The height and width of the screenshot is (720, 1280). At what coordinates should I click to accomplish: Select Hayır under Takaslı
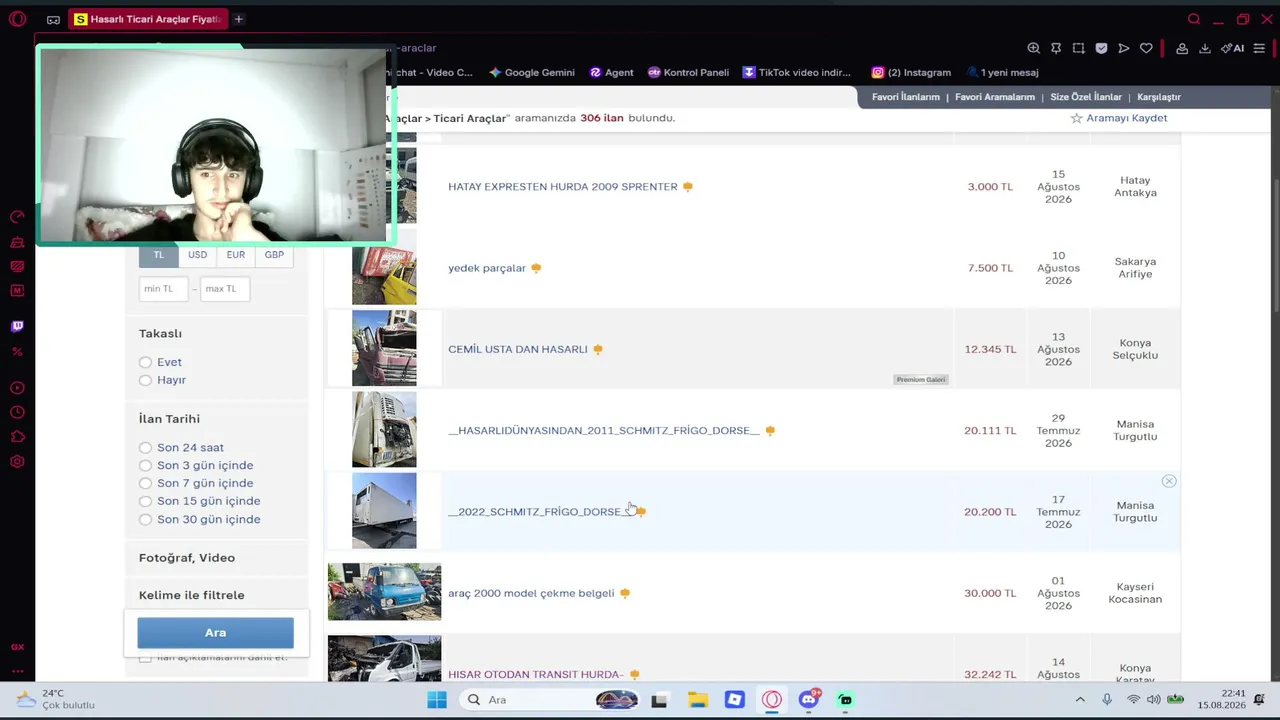coord(146,380)
